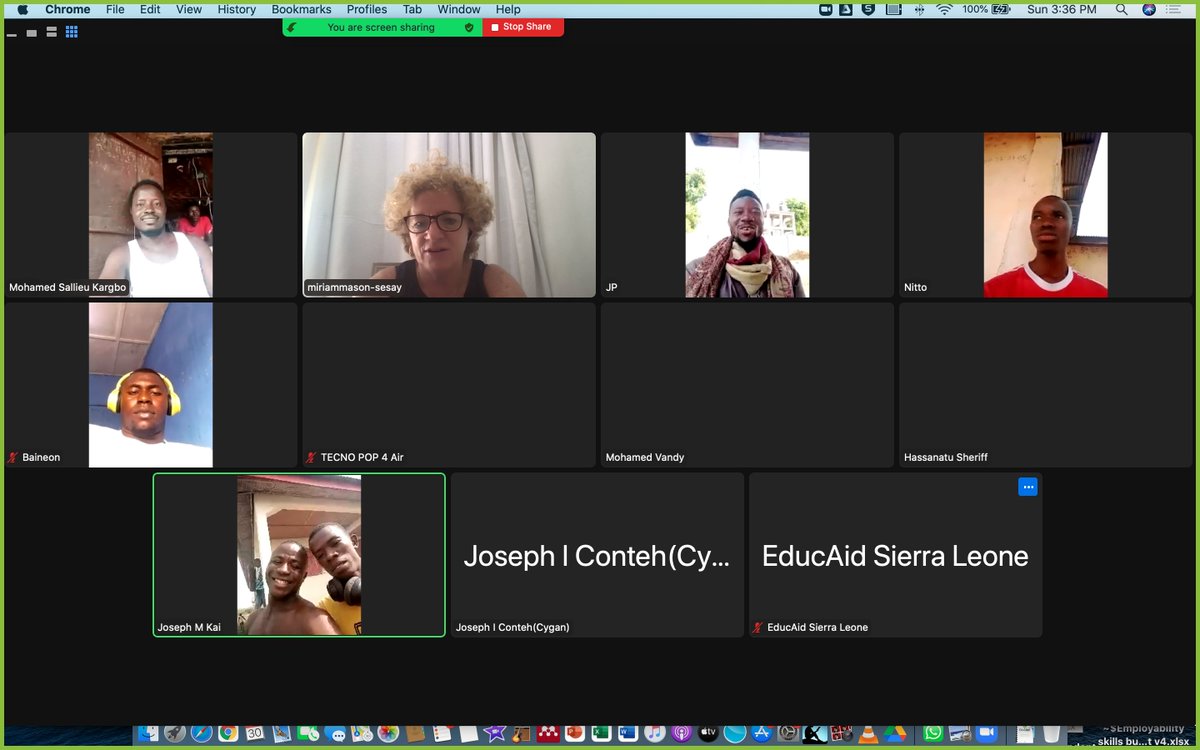Open WhatsApp from the Dock
Viewport: 1200px width, 750px height.
tap(933, 733)
